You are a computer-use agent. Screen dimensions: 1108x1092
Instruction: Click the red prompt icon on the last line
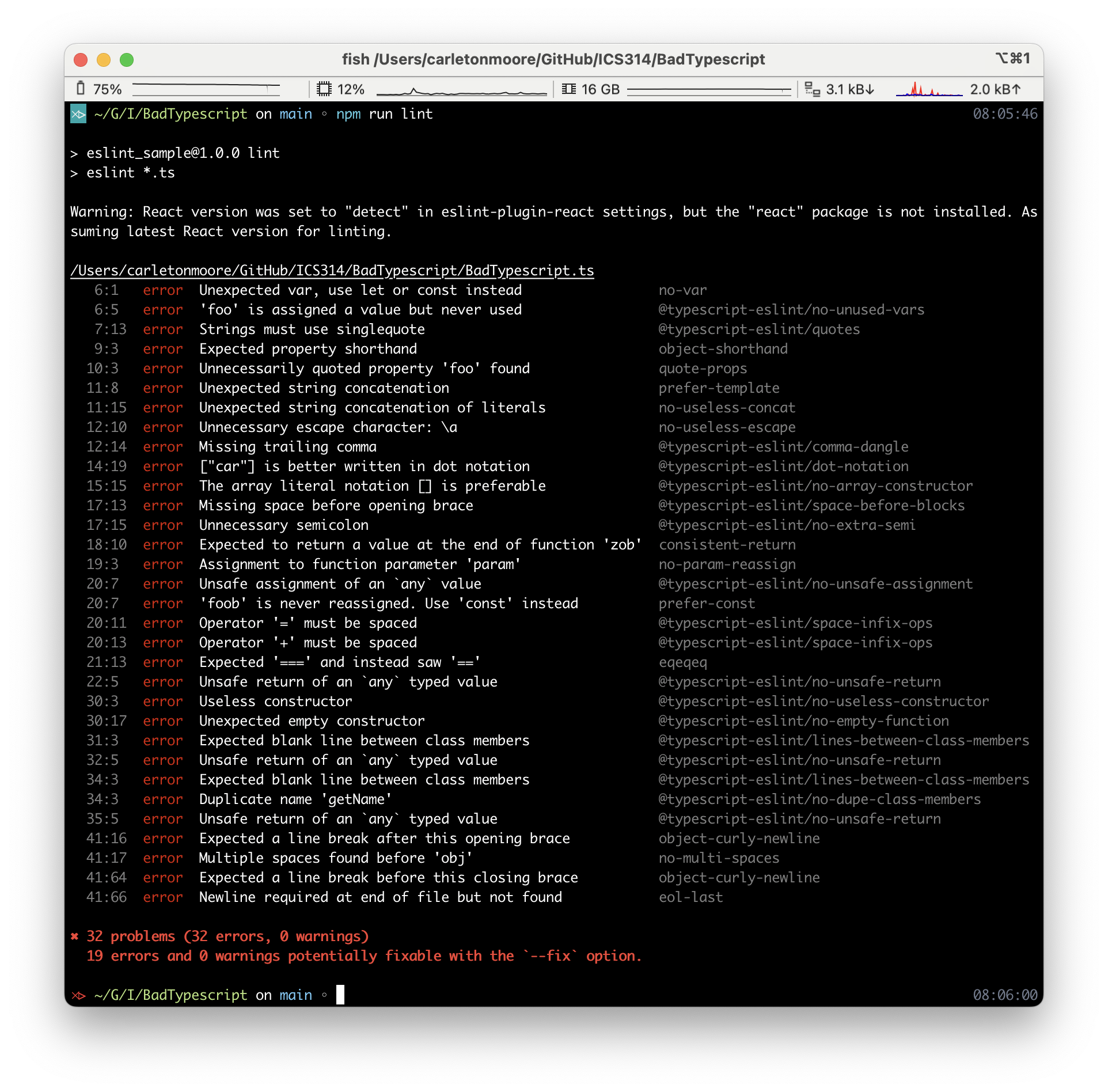(78, 995)
